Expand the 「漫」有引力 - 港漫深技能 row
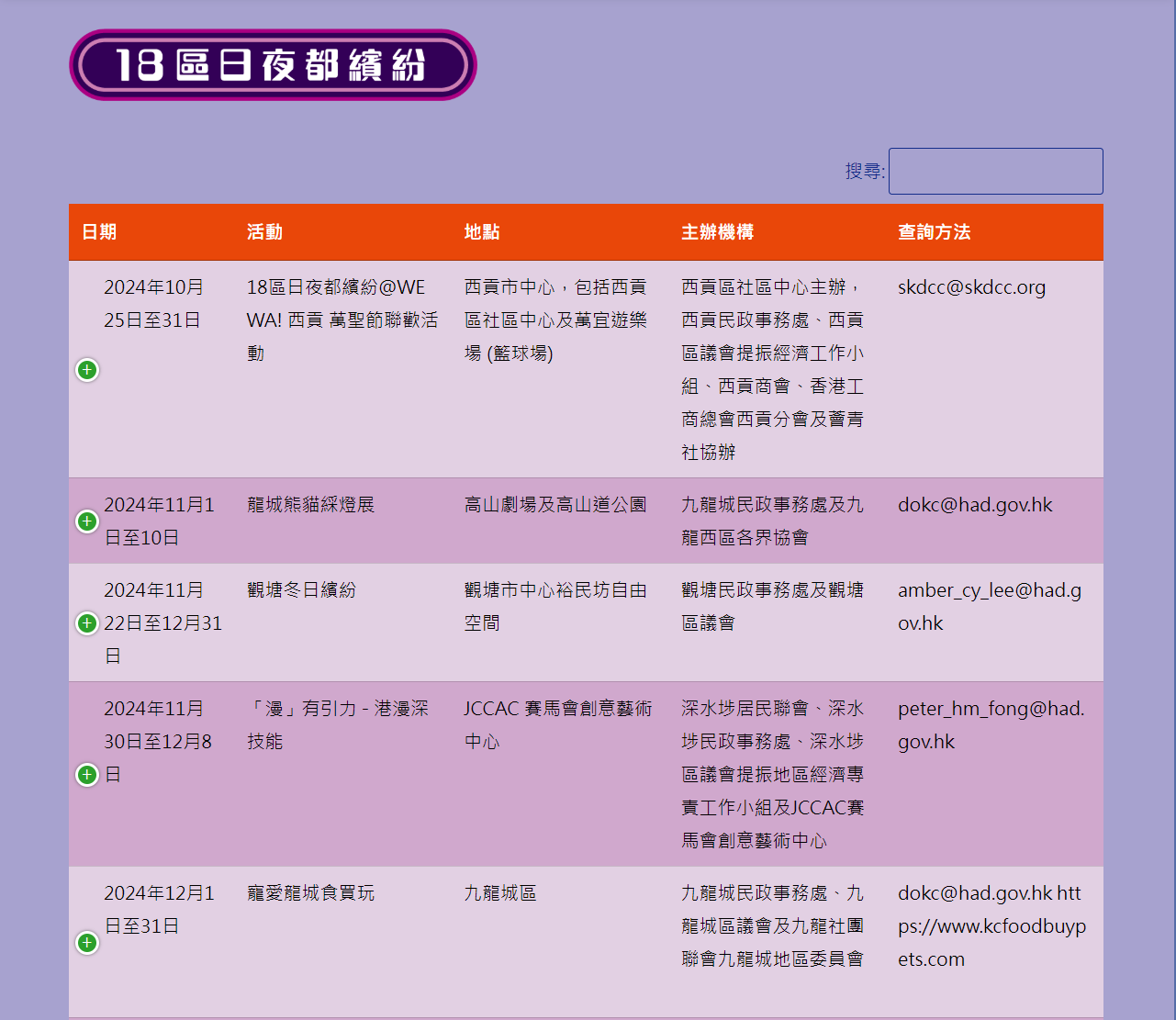 pos(86,774)
